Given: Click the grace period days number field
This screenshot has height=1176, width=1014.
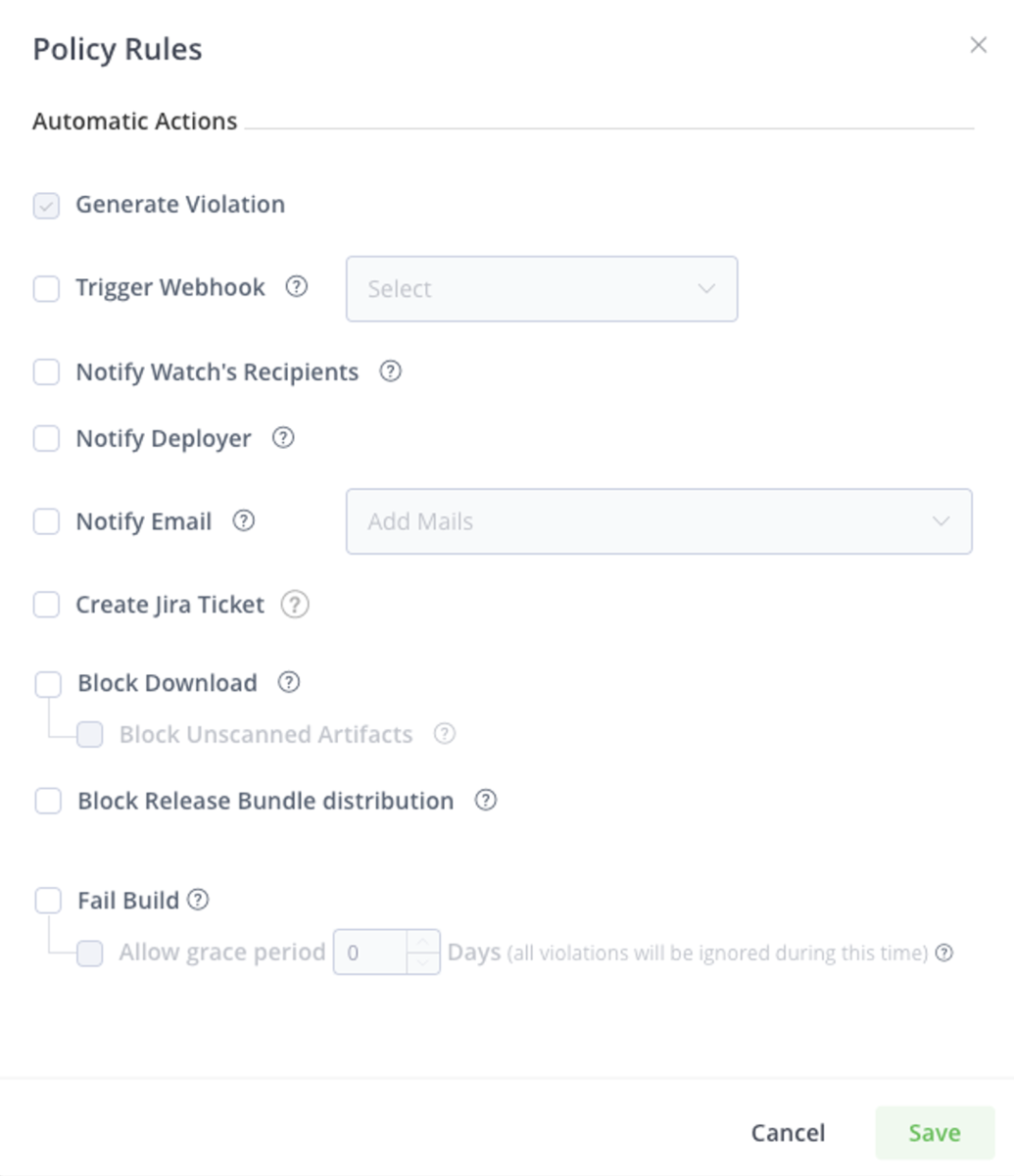Looking at the screenshot, I should click(370, 953).
